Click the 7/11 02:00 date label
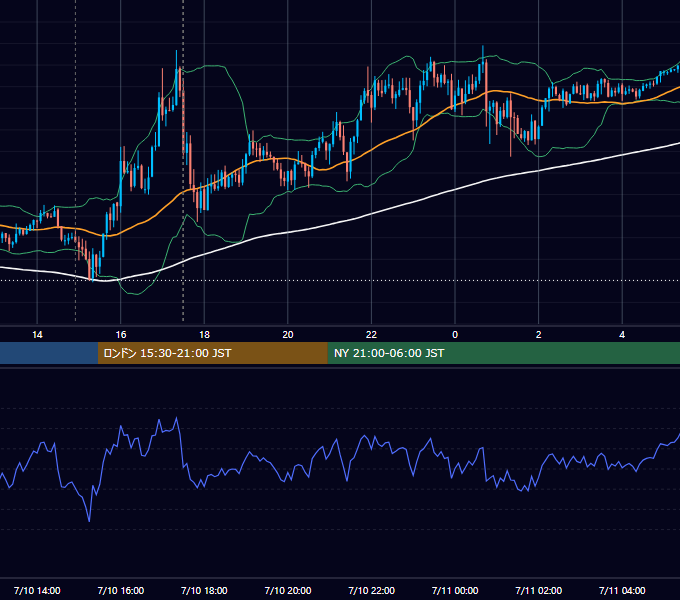The width and height of the screenshot is (680, 600). 539,590
